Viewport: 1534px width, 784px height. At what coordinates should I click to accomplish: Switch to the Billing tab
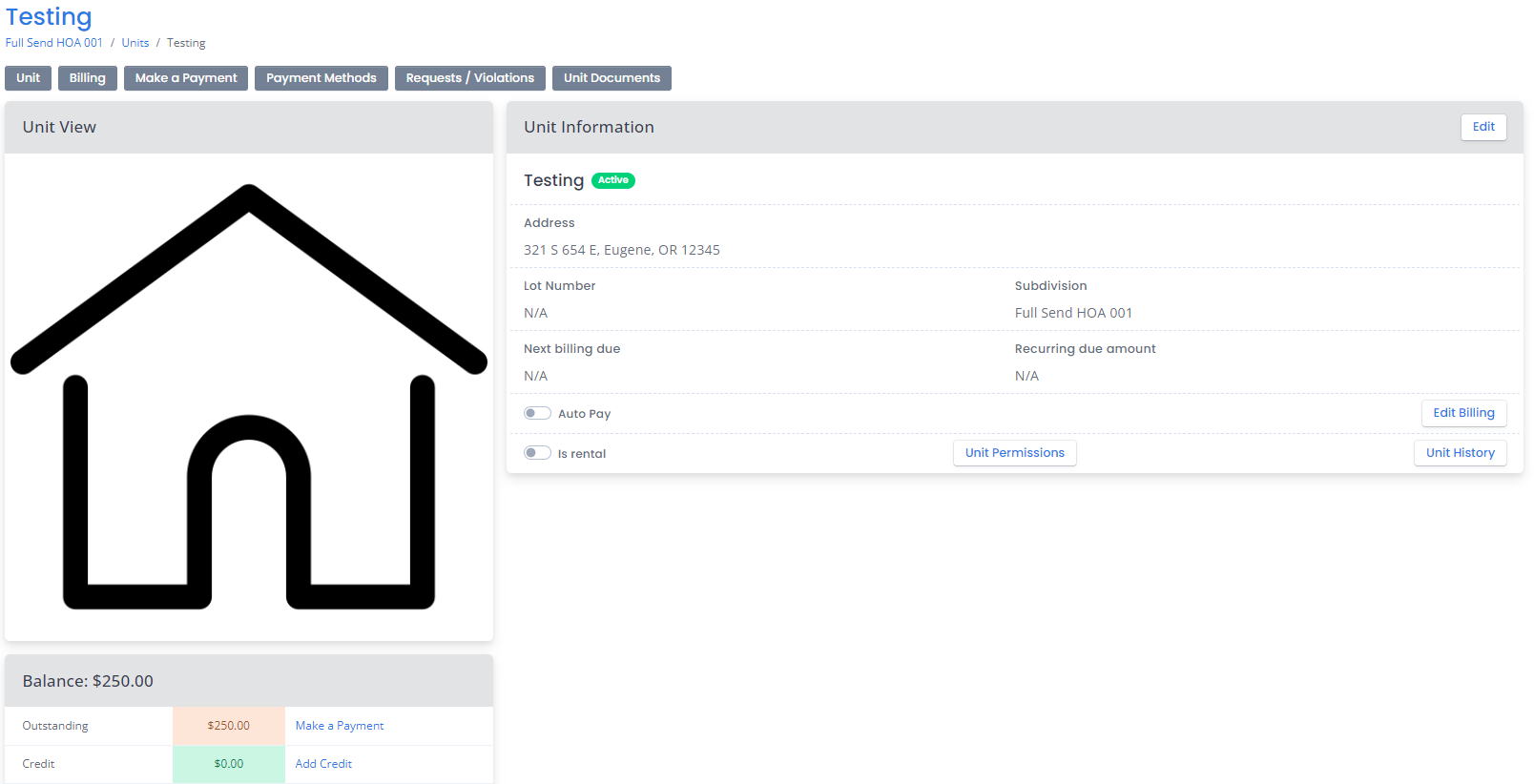88,78
